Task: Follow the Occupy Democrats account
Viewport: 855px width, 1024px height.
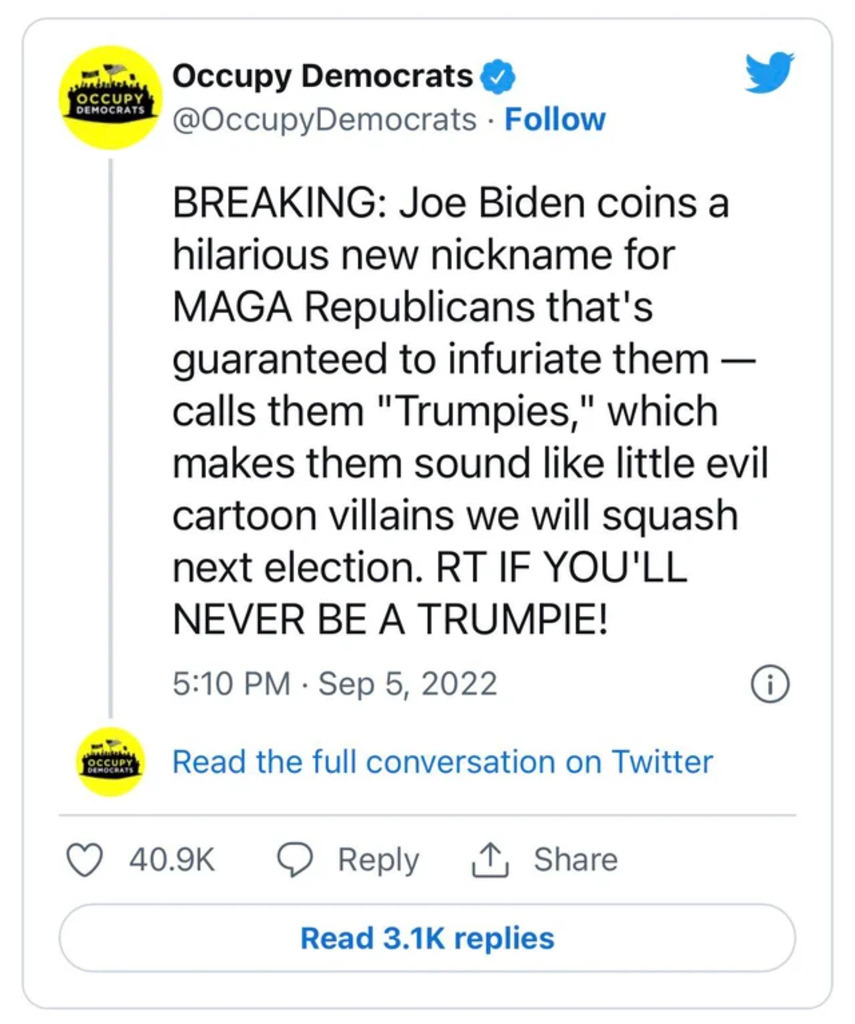Action: pyautogui.click(x=555, y=120)
